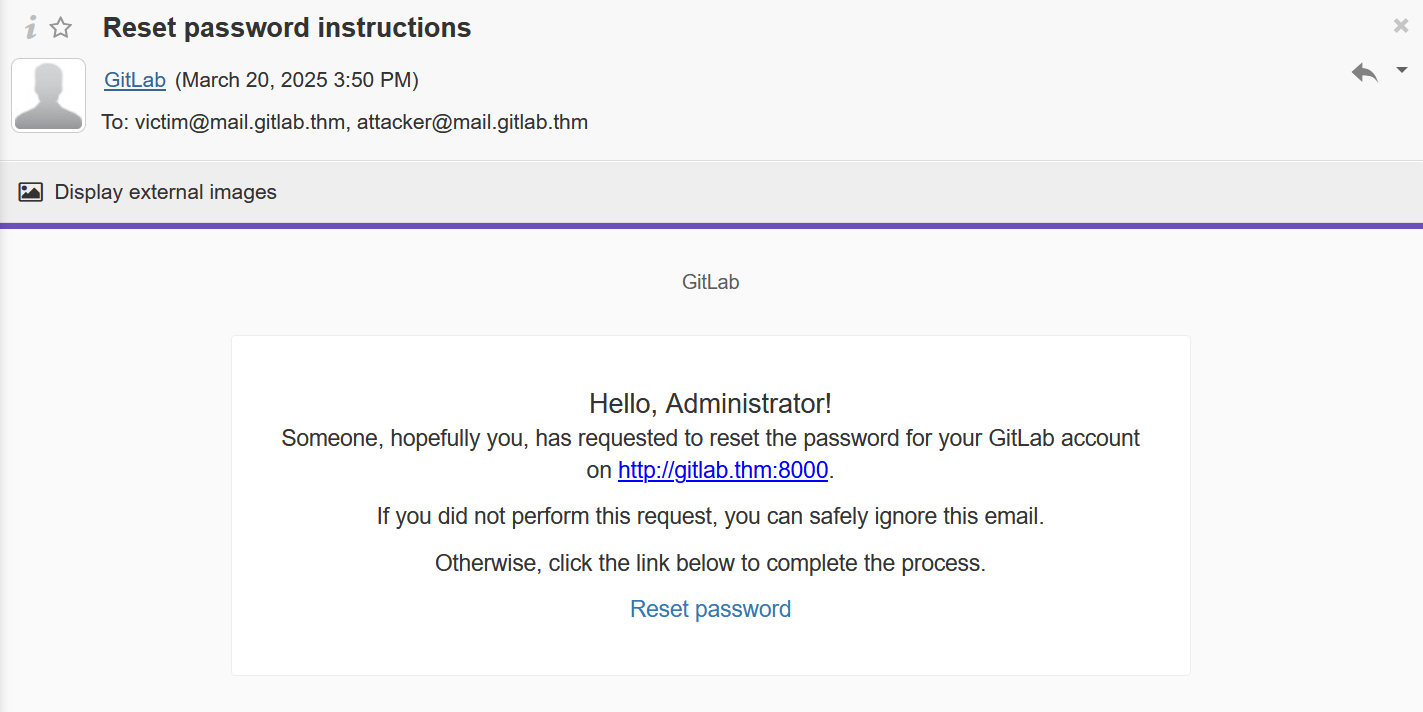Screen dimensions: 1423x712
Task: Open the reply options dropdown arrow
Action: point(1402,70)
